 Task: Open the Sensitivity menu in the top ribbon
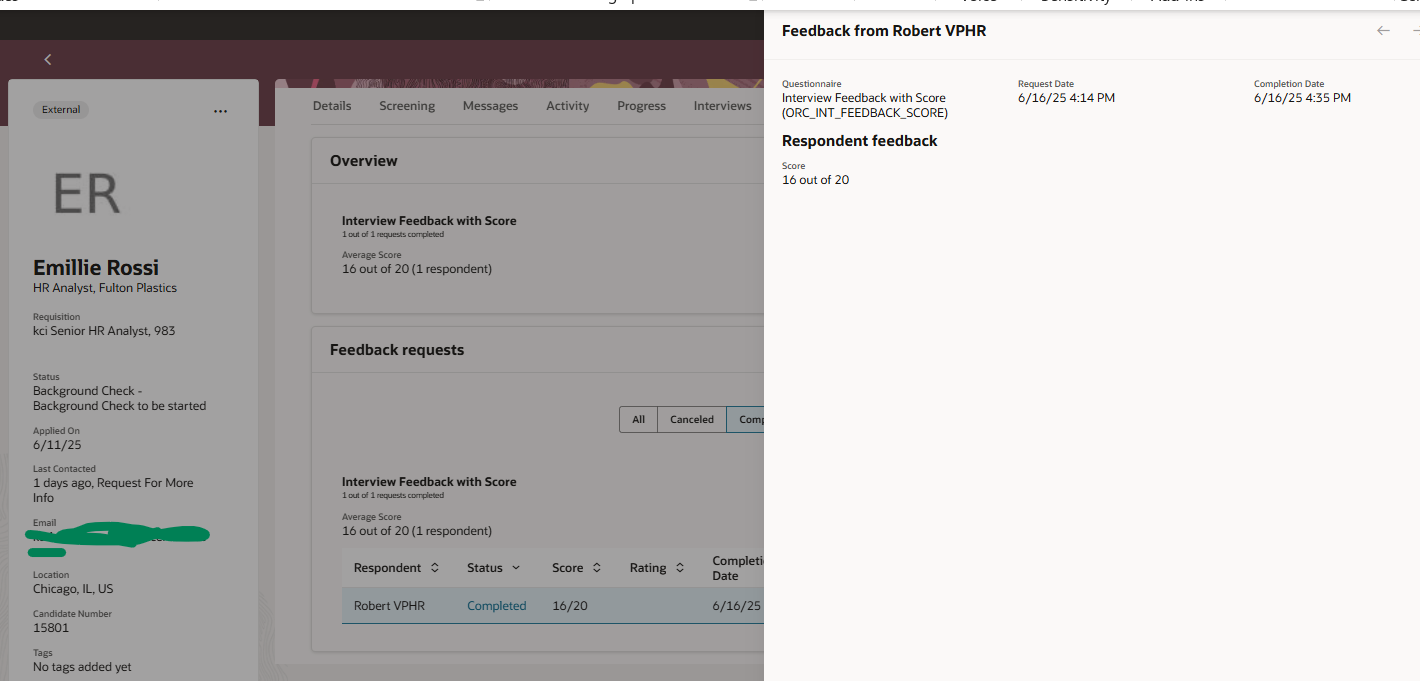[1074, 2]
